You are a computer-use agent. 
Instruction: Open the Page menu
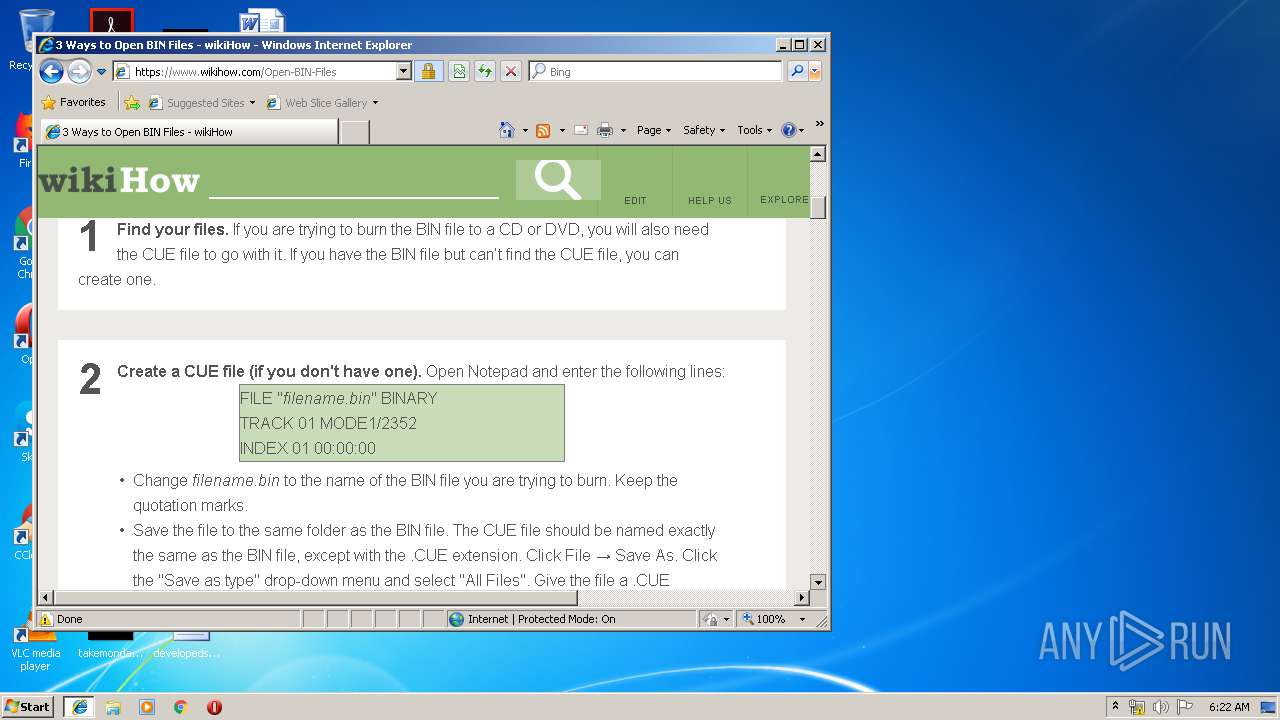tap(654, 130)
